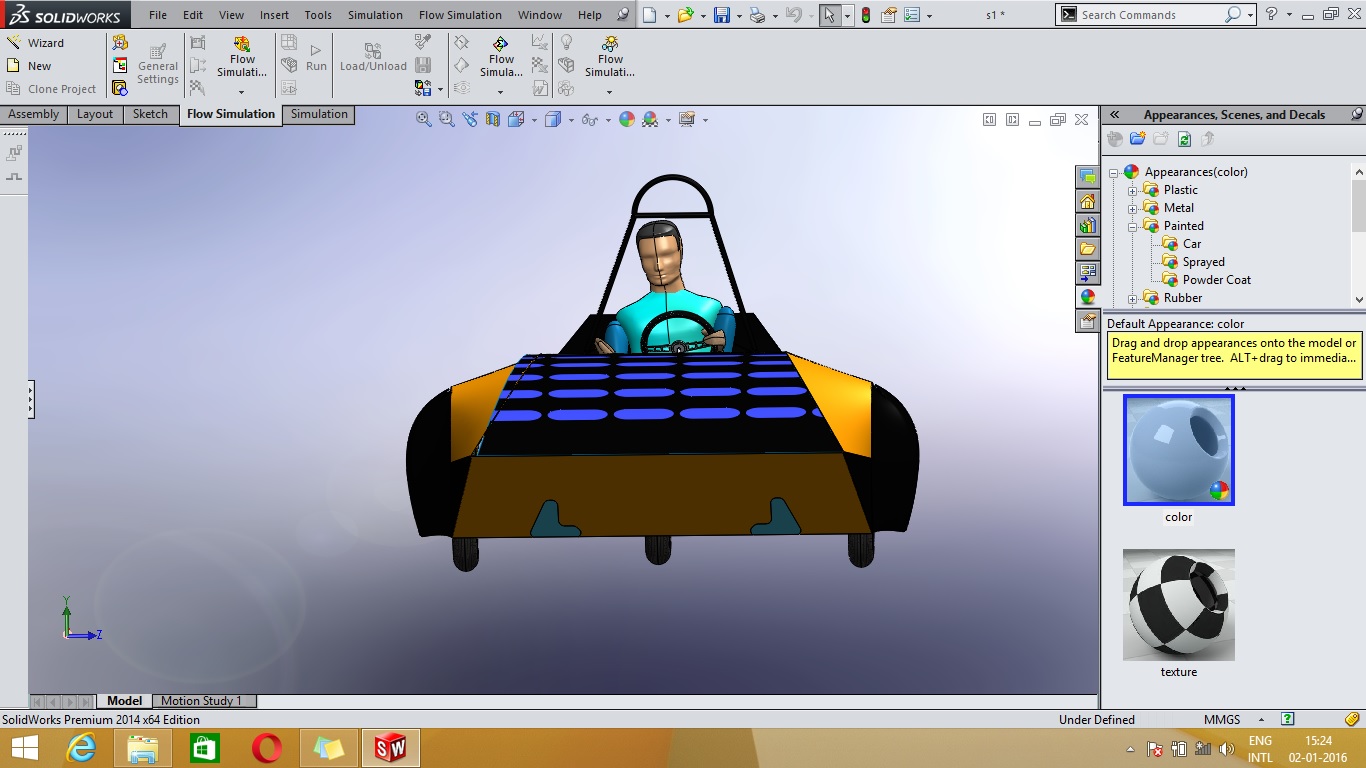Image resolution: width=1366 pixels, height=768 pixels.
Task: Toggle the menu bar pin icon
Action: click(x=624, y=15)
